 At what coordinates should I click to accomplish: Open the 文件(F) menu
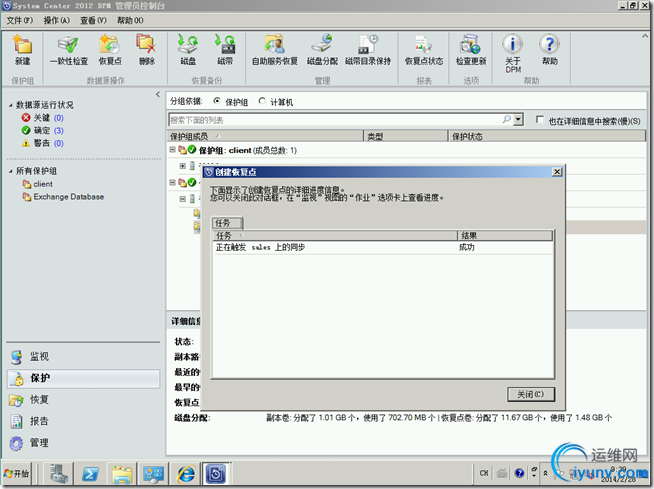point(20,20)
